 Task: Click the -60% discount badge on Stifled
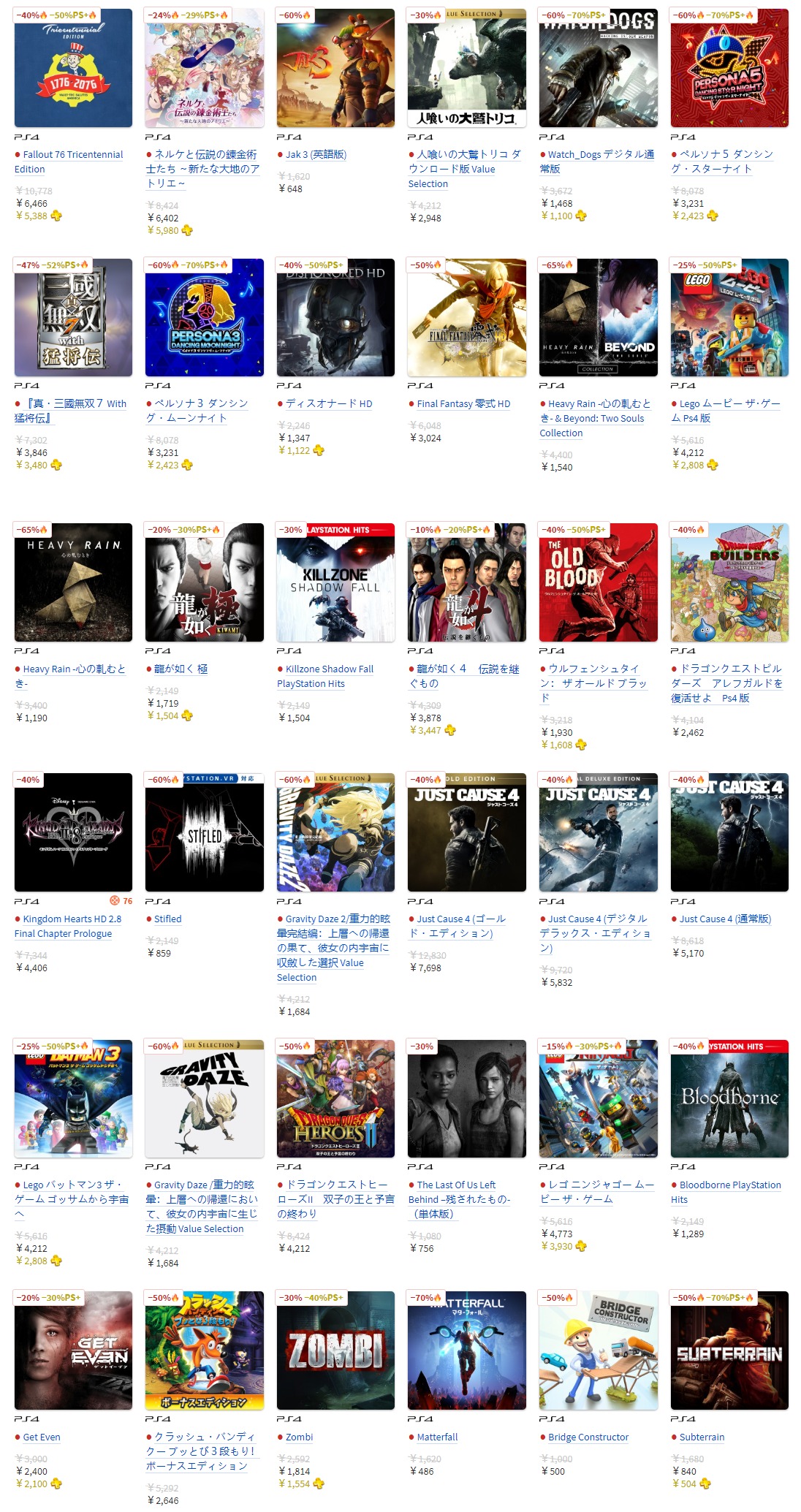tap(164, 780)
